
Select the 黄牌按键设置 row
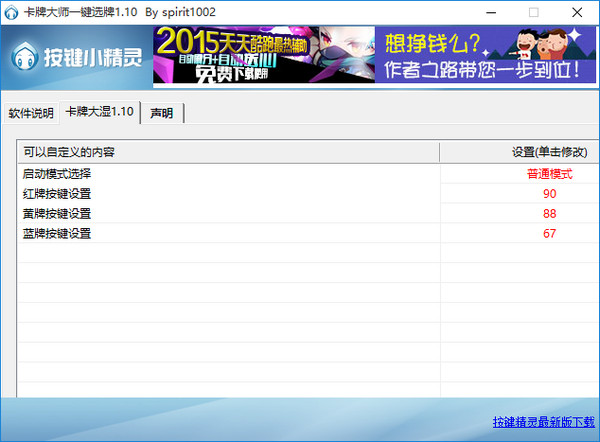click(308, 214)
